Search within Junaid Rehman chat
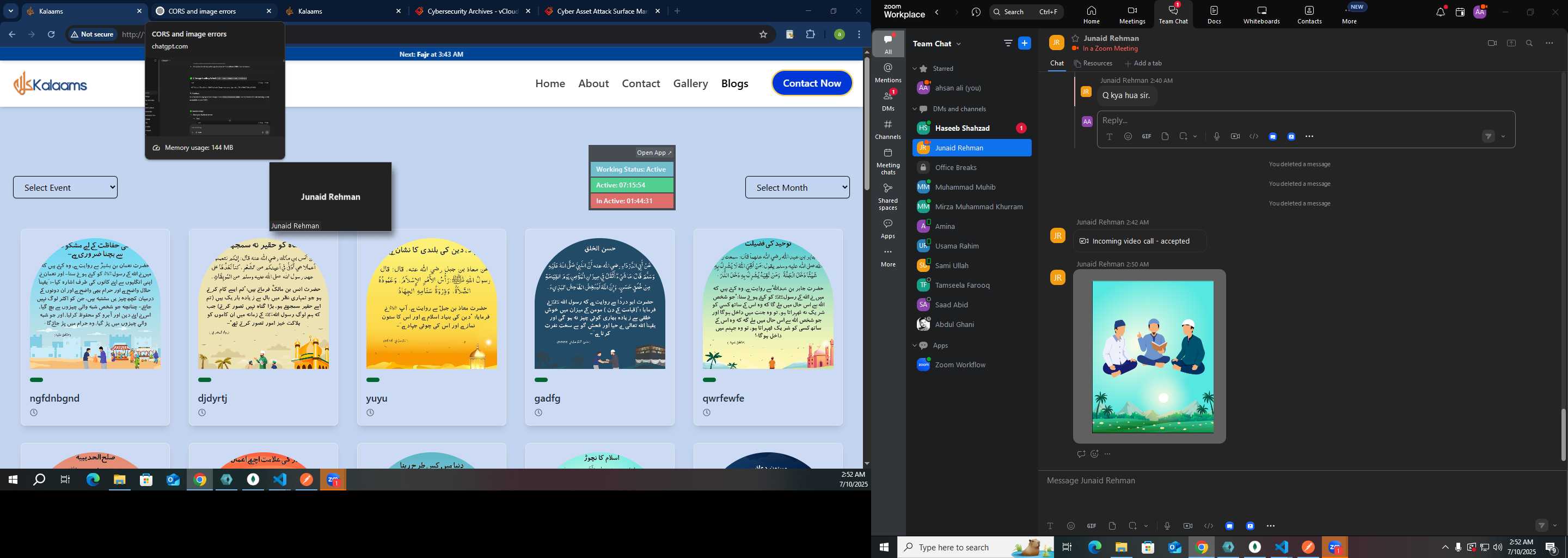The image size is (1568, 558). 1530,43
